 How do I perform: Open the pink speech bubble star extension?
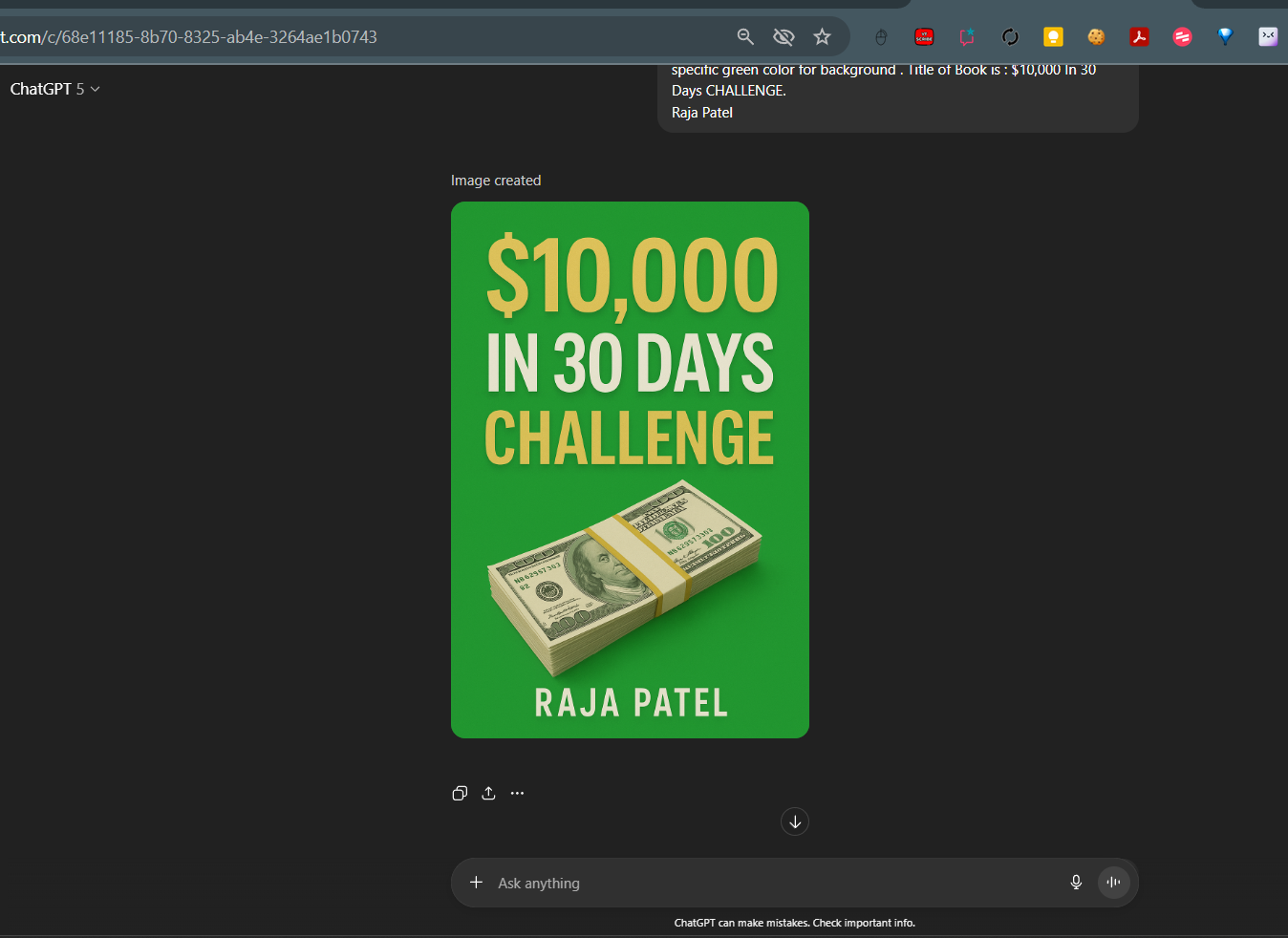click(967, 37)
